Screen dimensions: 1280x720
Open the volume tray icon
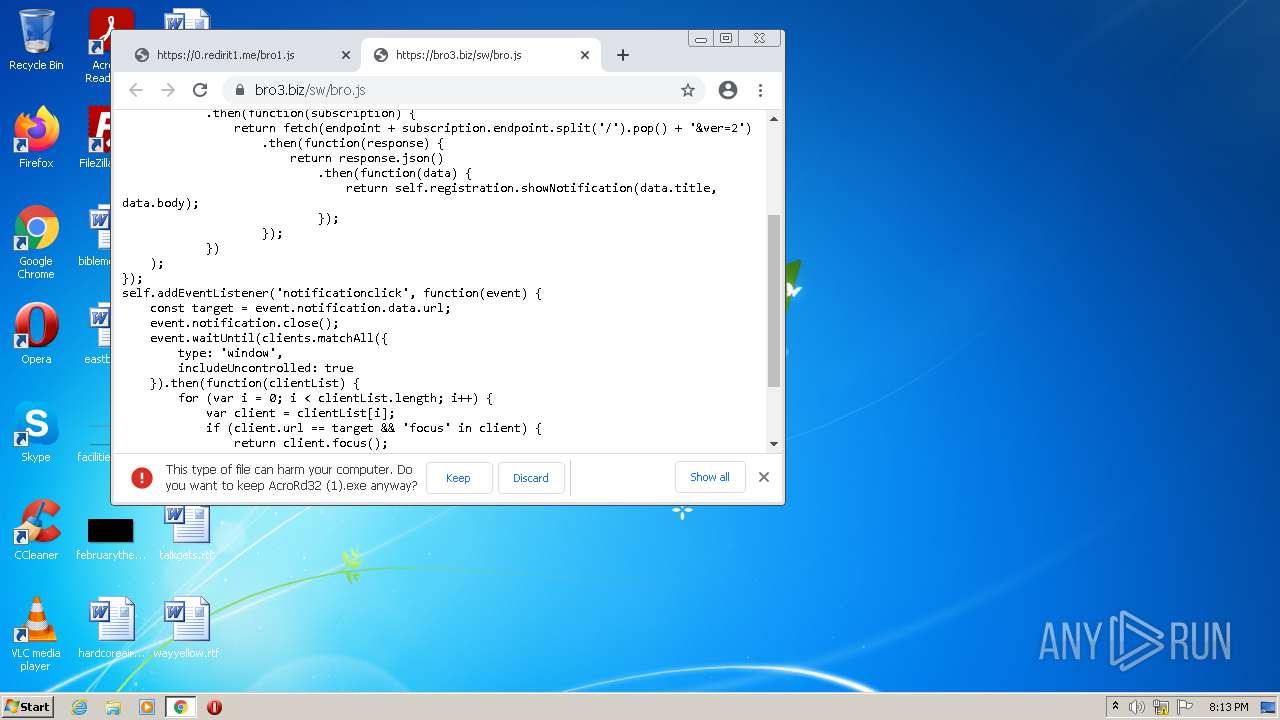pos(1137,707)
